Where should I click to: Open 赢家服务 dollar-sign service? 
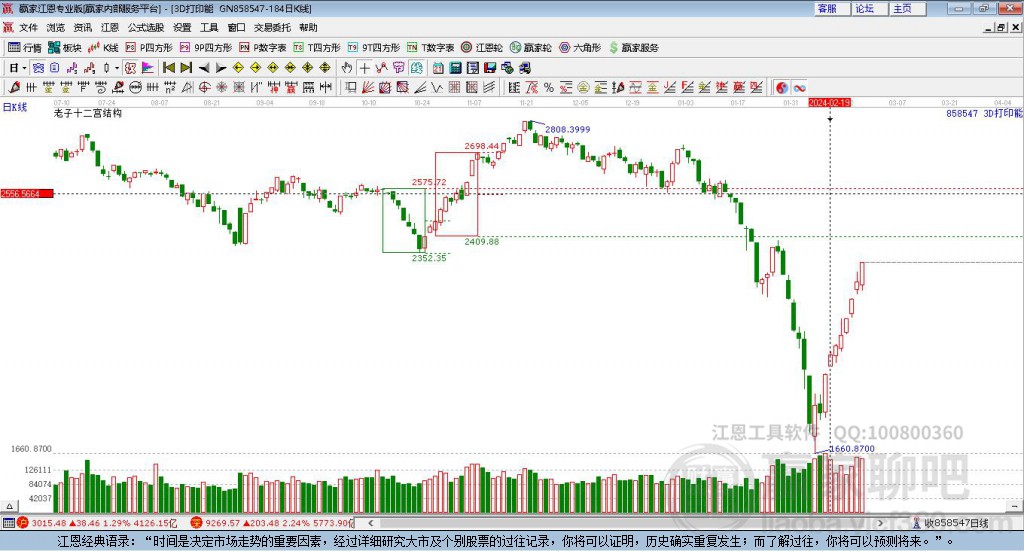(633, 48)
